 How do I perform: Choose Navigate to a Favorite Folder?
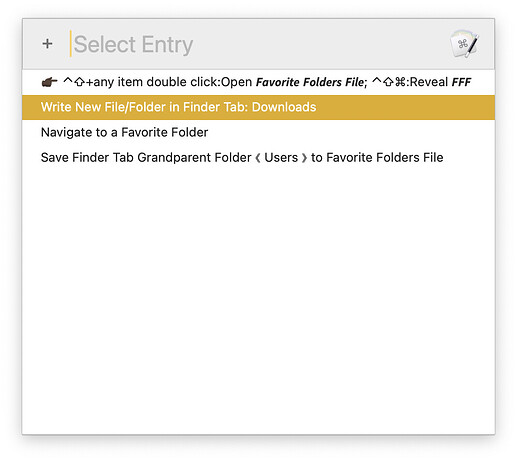tap(258, 132)
